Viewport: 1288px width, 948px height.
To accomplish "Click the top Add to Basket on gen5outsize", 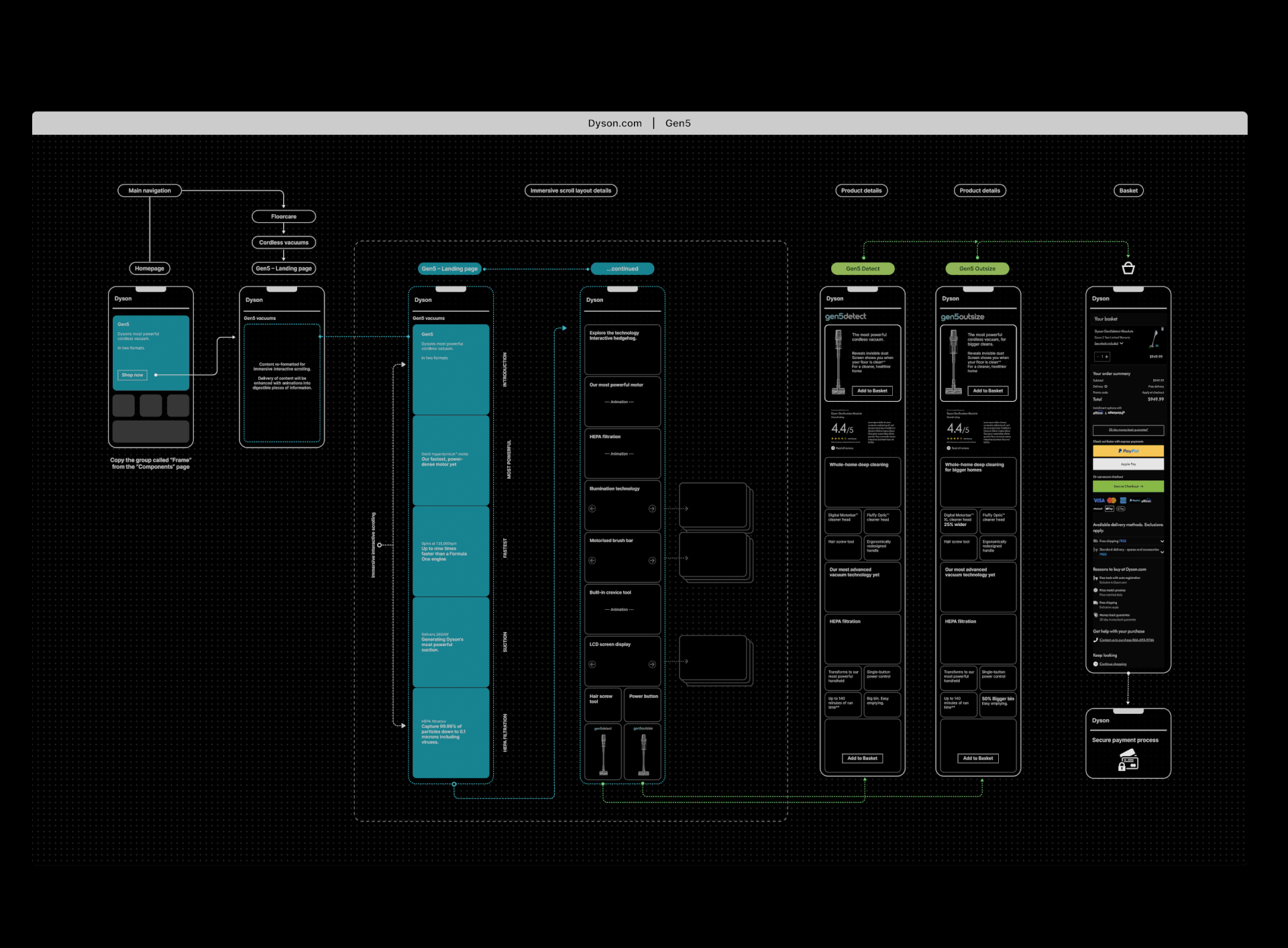I will [x=987, y=390].
